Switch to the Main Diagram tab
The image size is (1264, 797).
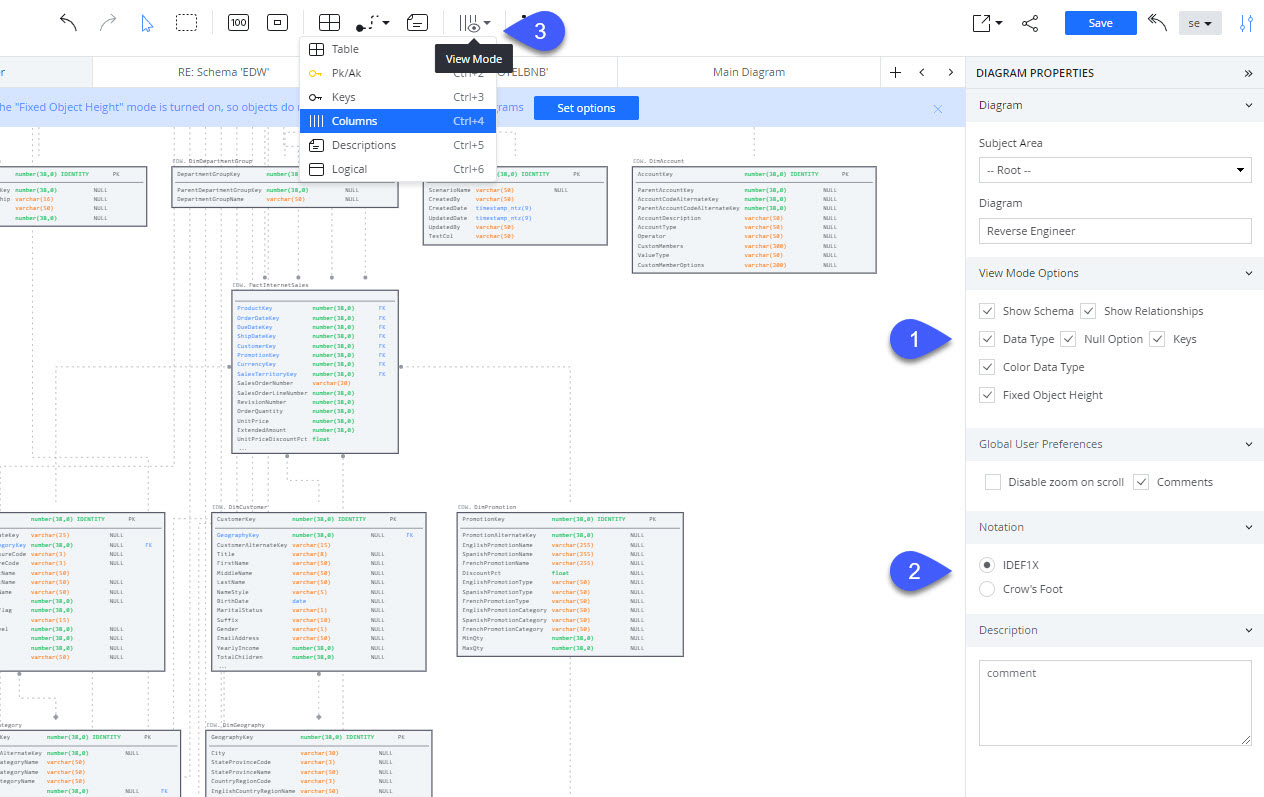[x=748, y=72]
